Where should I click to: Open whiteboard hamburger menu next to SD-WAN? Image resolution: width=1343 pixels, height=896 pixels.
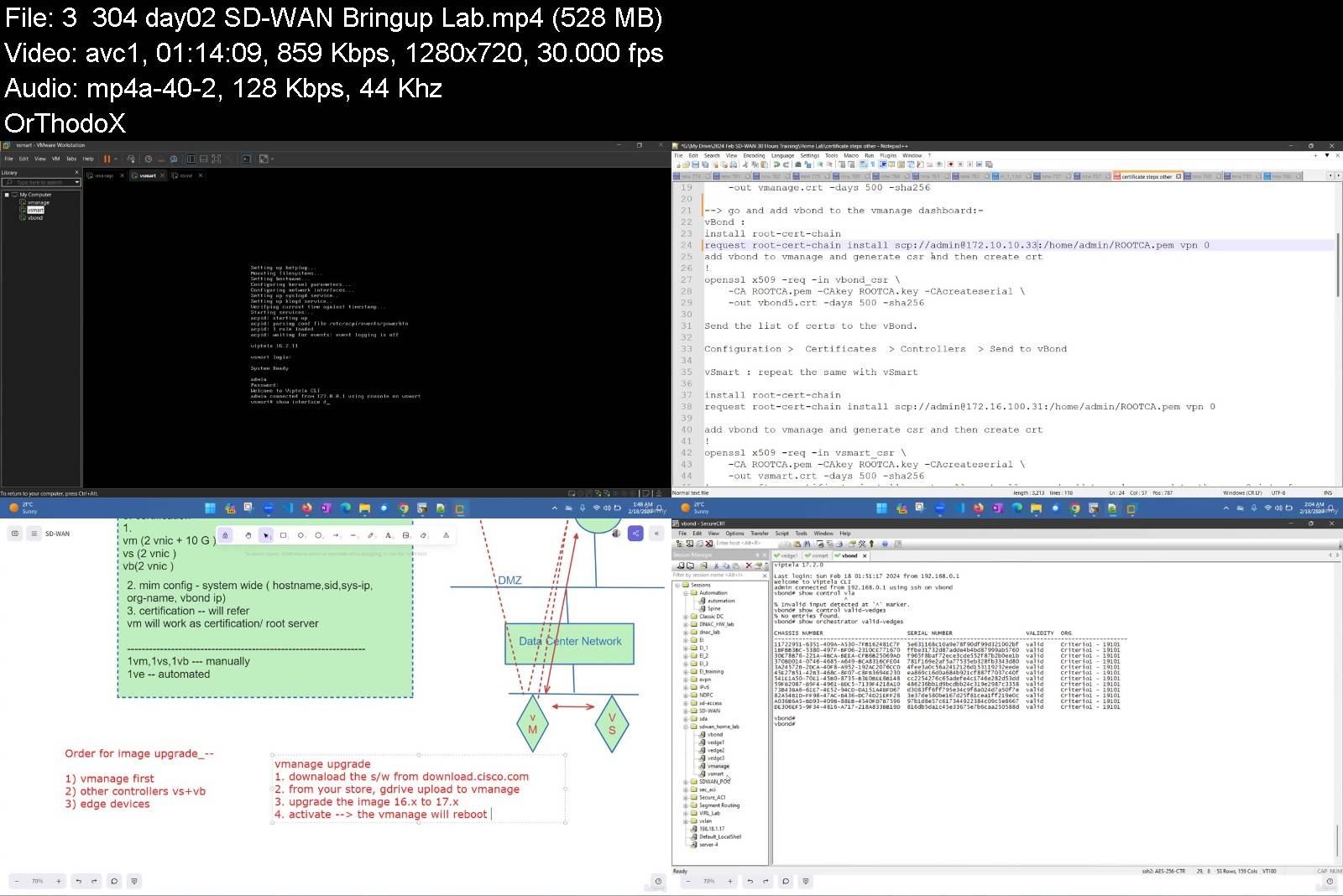(34, 534)
